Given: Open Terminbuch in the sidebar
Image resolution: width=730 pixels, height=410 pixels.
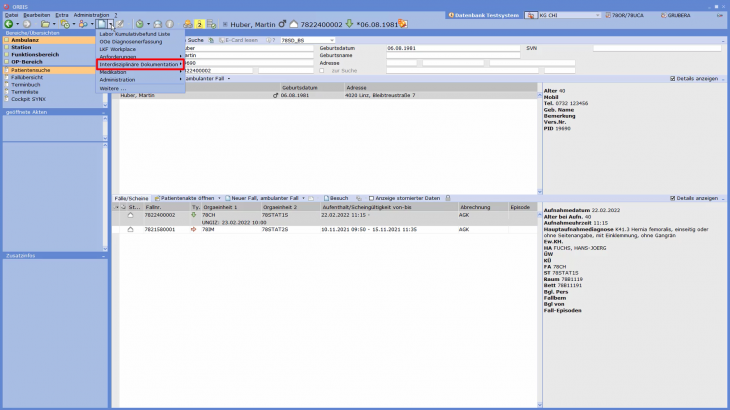Looking at the screenshot, I should click(x=25, y=84).
